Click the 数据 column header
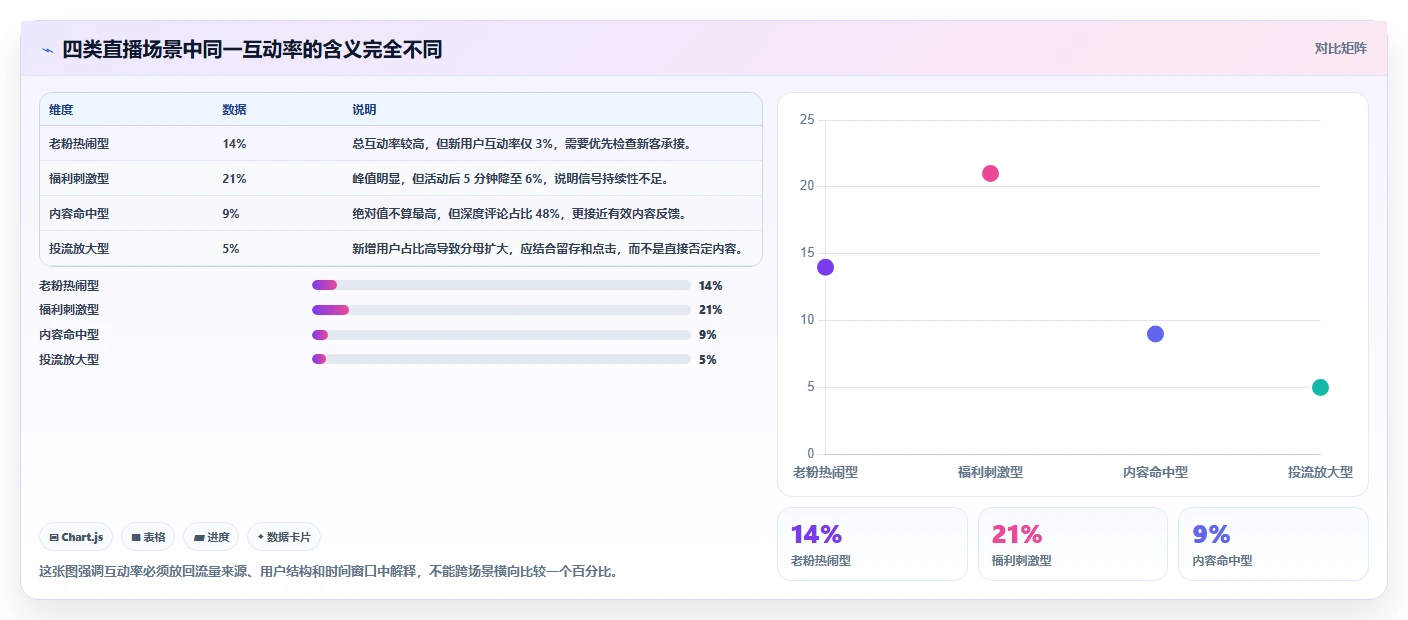 pos(234,110)
